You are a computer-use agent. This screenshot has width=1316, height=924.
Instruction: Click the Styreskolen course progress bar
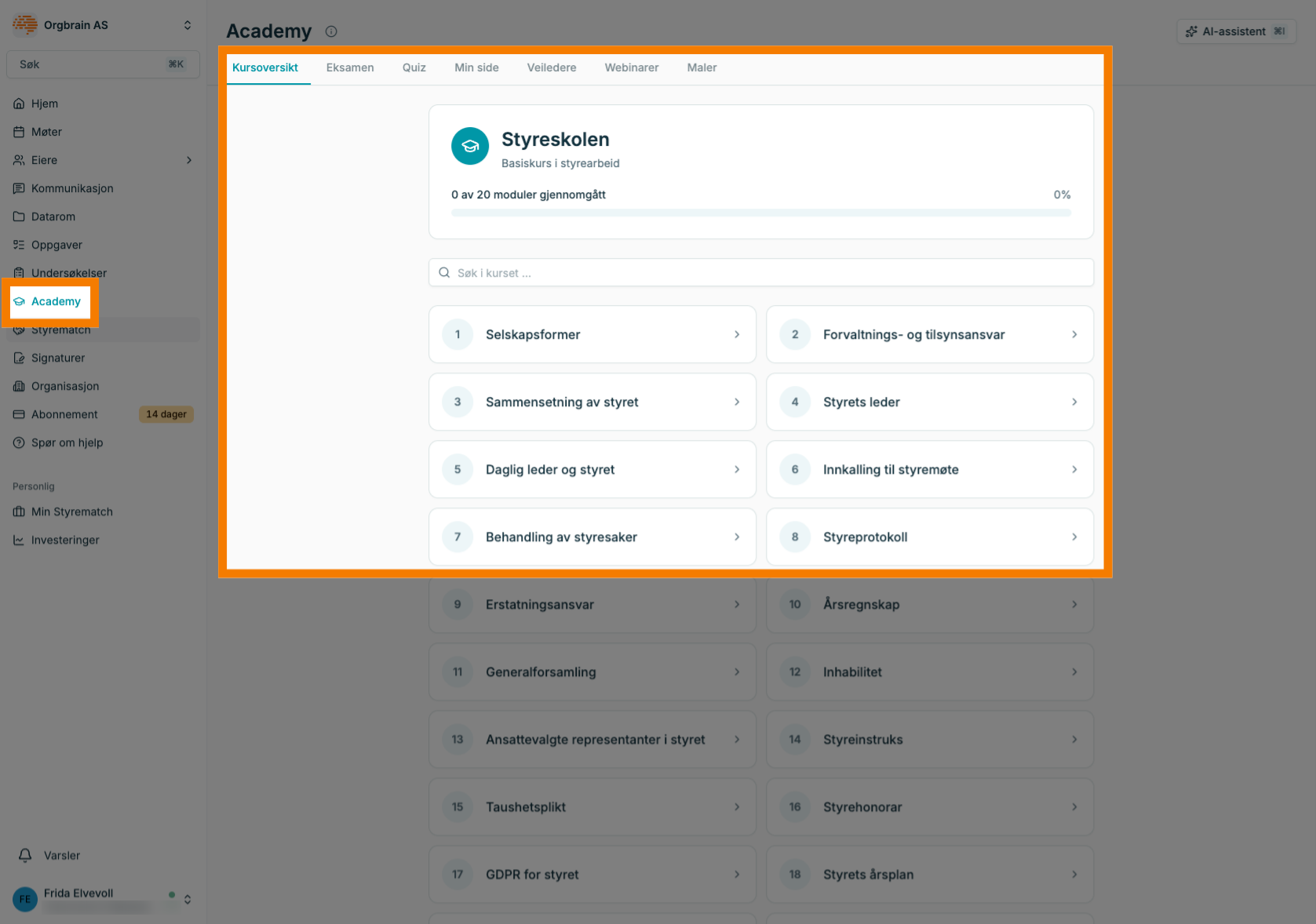click(x=761, y=213)
